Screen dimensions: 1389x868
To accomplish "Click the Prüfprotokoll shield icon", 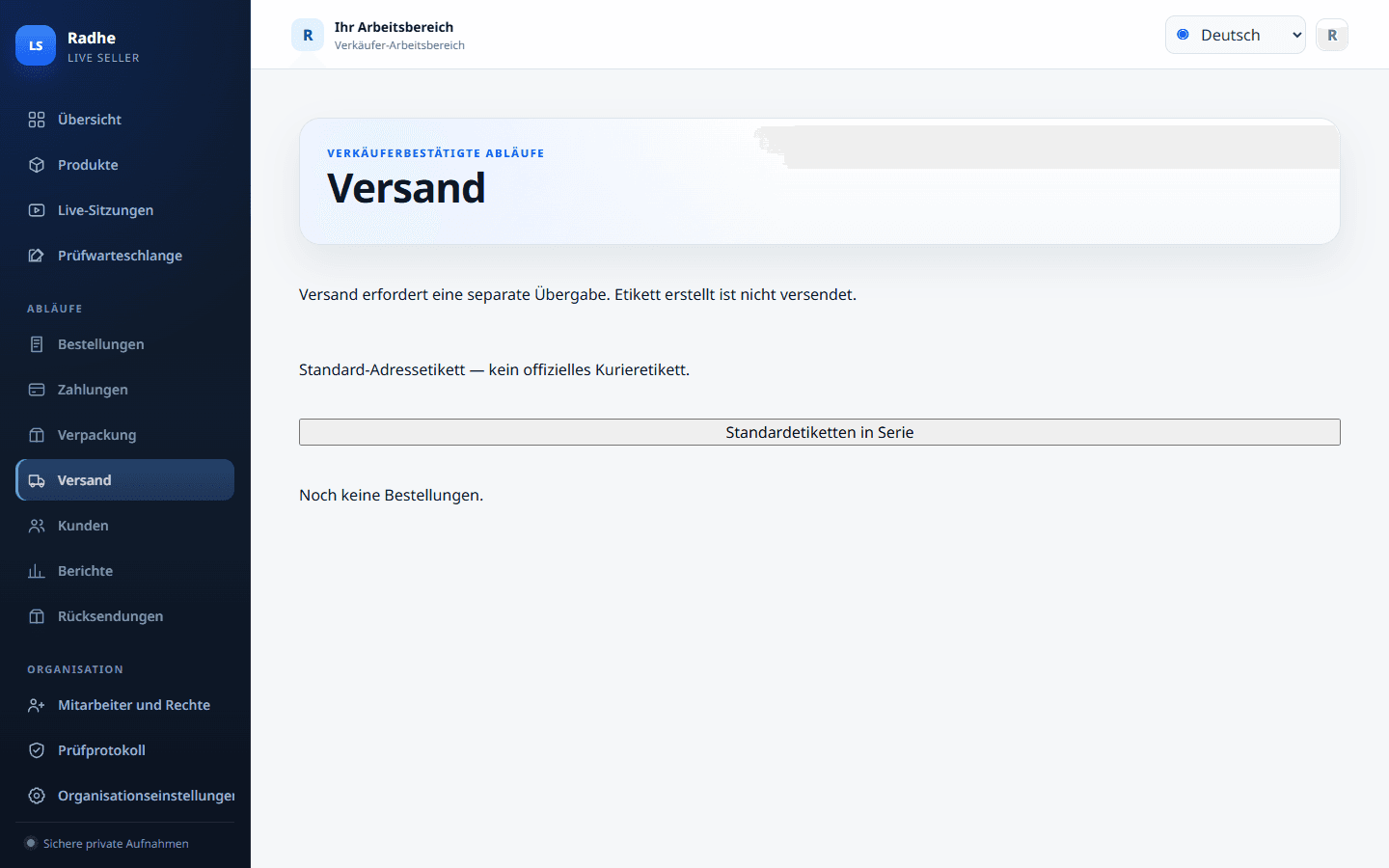I will (x=37, y=750).
